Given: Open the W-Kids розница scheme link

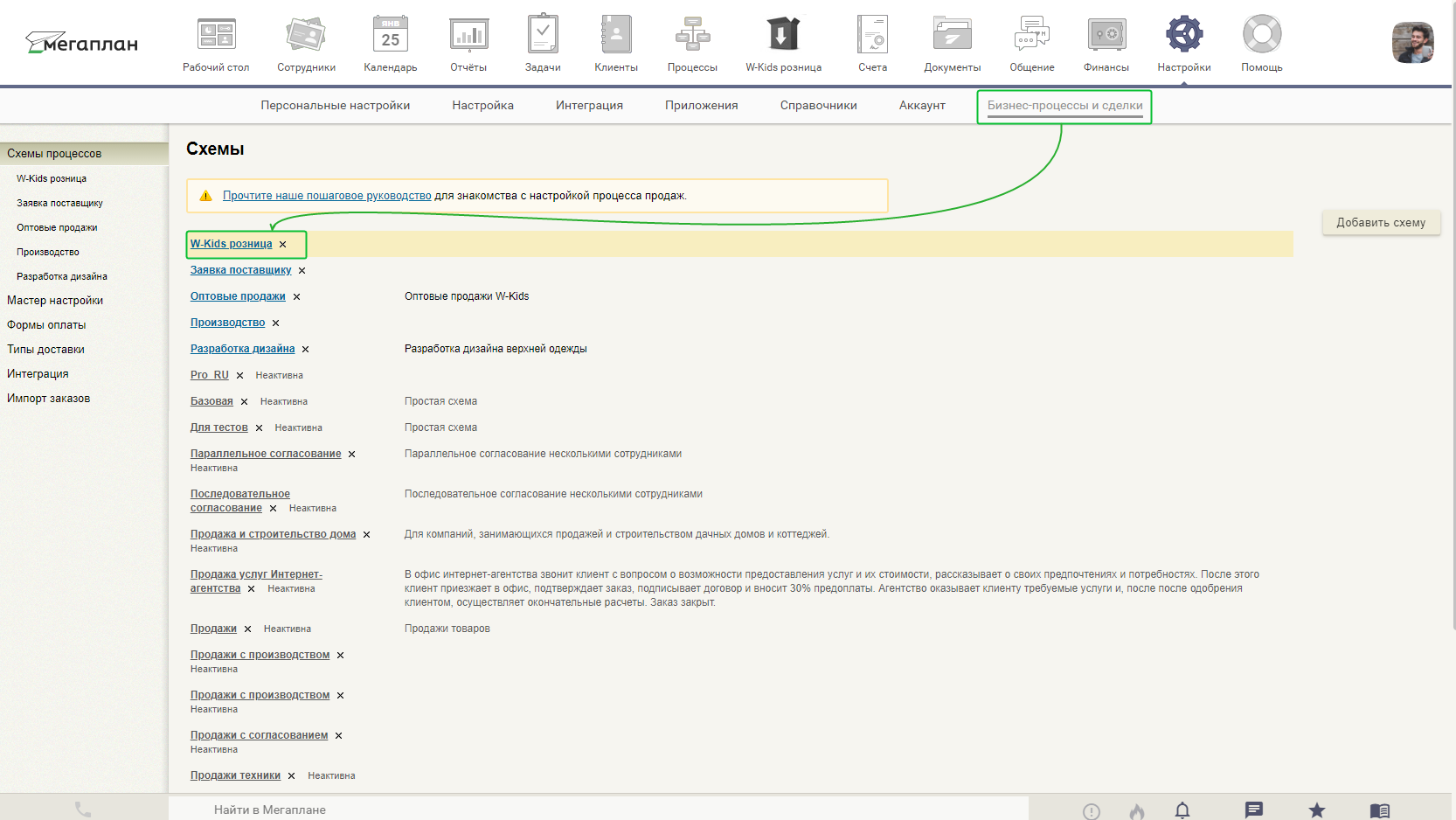Looking at the screenshot, I should pyautogui.click(x=232, y=244).
